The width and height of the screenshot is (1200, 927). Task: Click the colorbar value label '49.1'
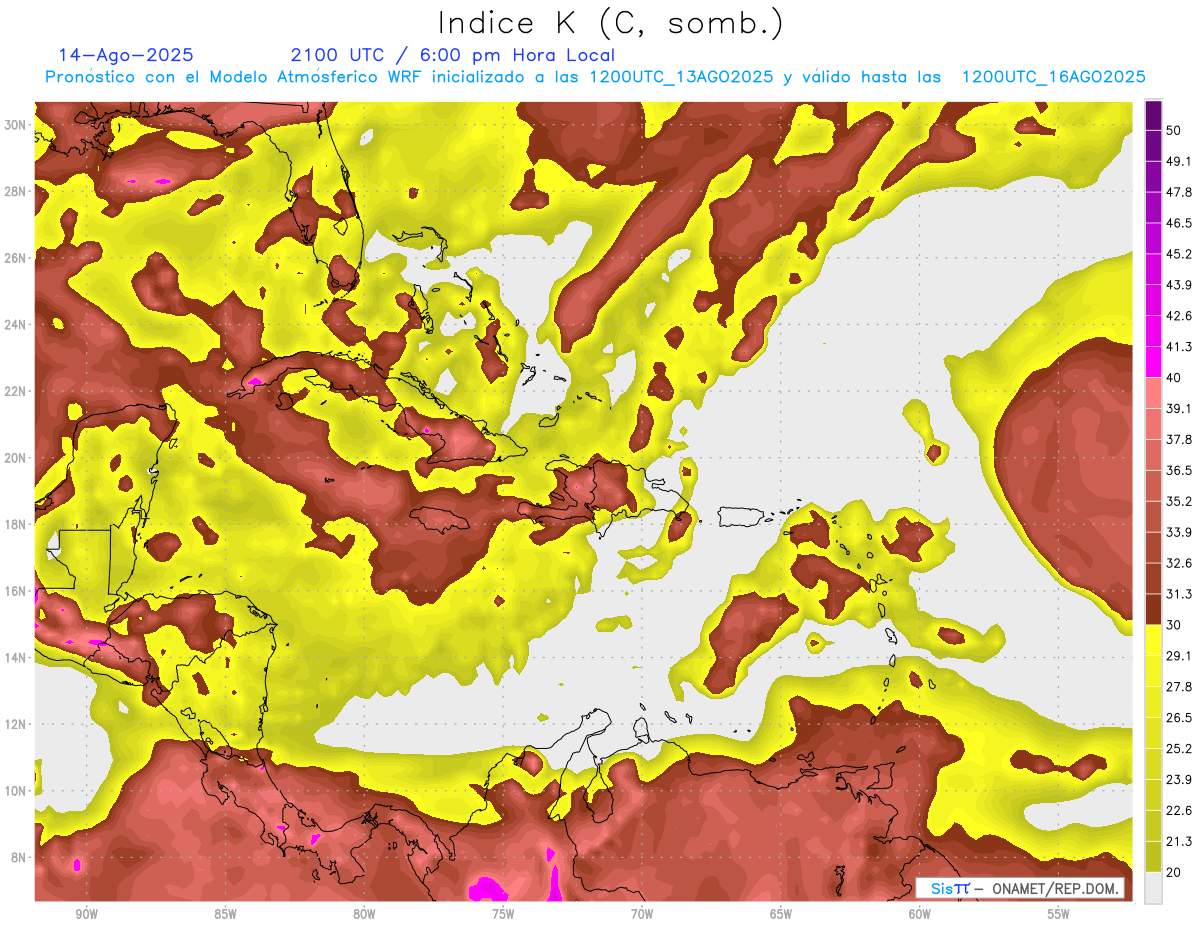(1178, 161)
